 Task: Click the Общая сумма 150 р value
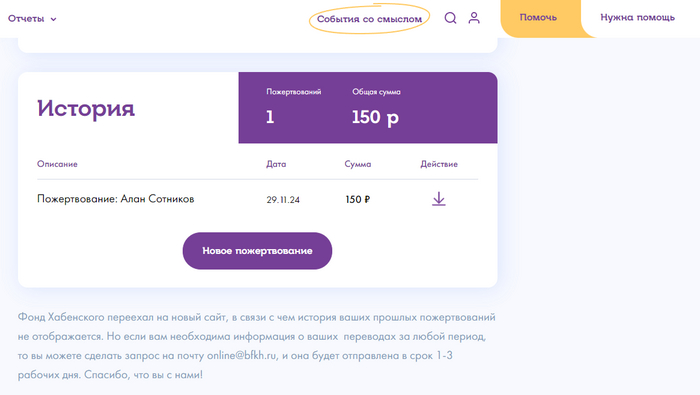click(x=375, y=117)
